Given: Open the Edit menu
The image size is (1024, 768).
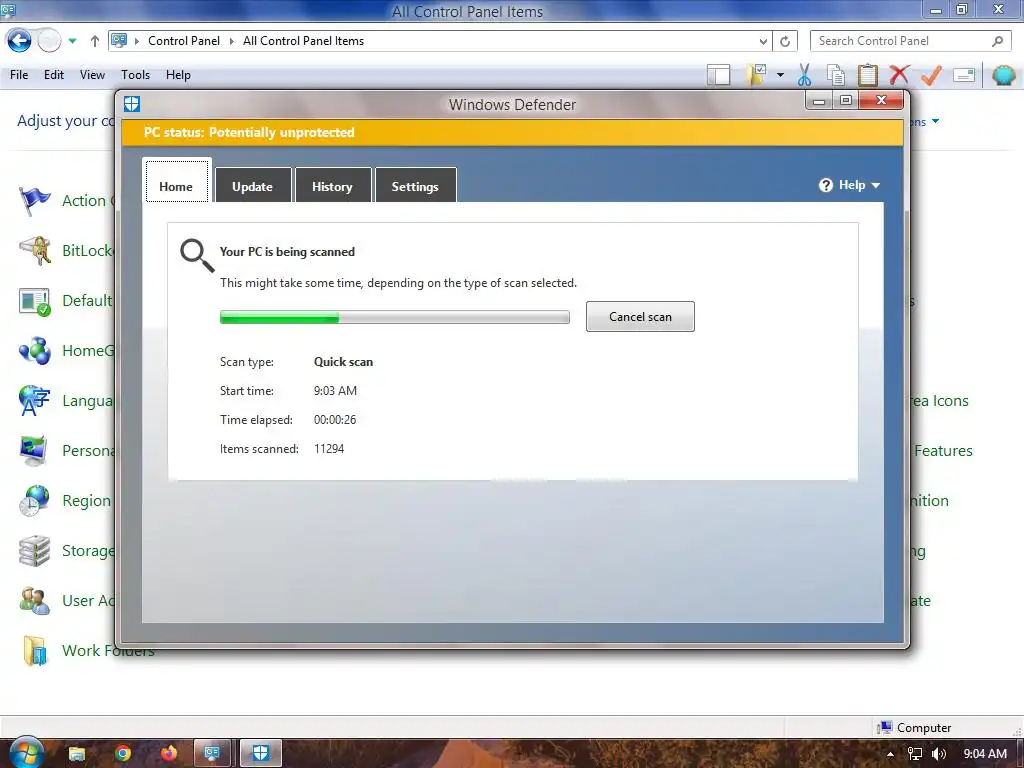Looking at the screenshot, I should click(54, 74).
